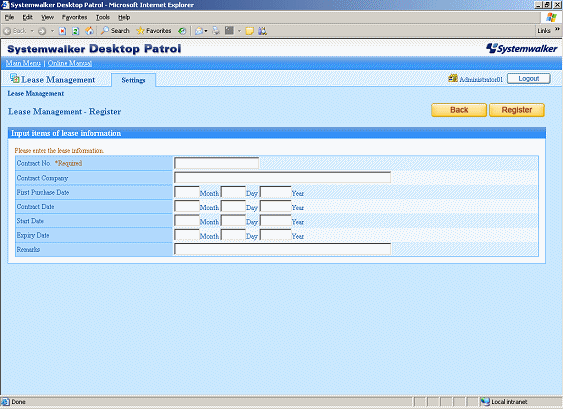Viewport: 563px width, 409px height.
Task: Open the View menu
Action: [x=47, y=17]
